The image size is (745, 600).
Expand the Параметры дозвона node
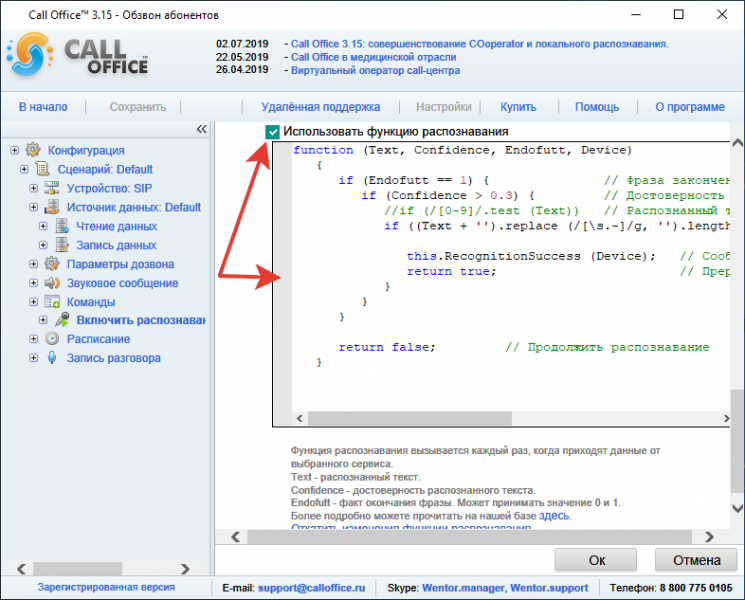click(x=34, y=264)
